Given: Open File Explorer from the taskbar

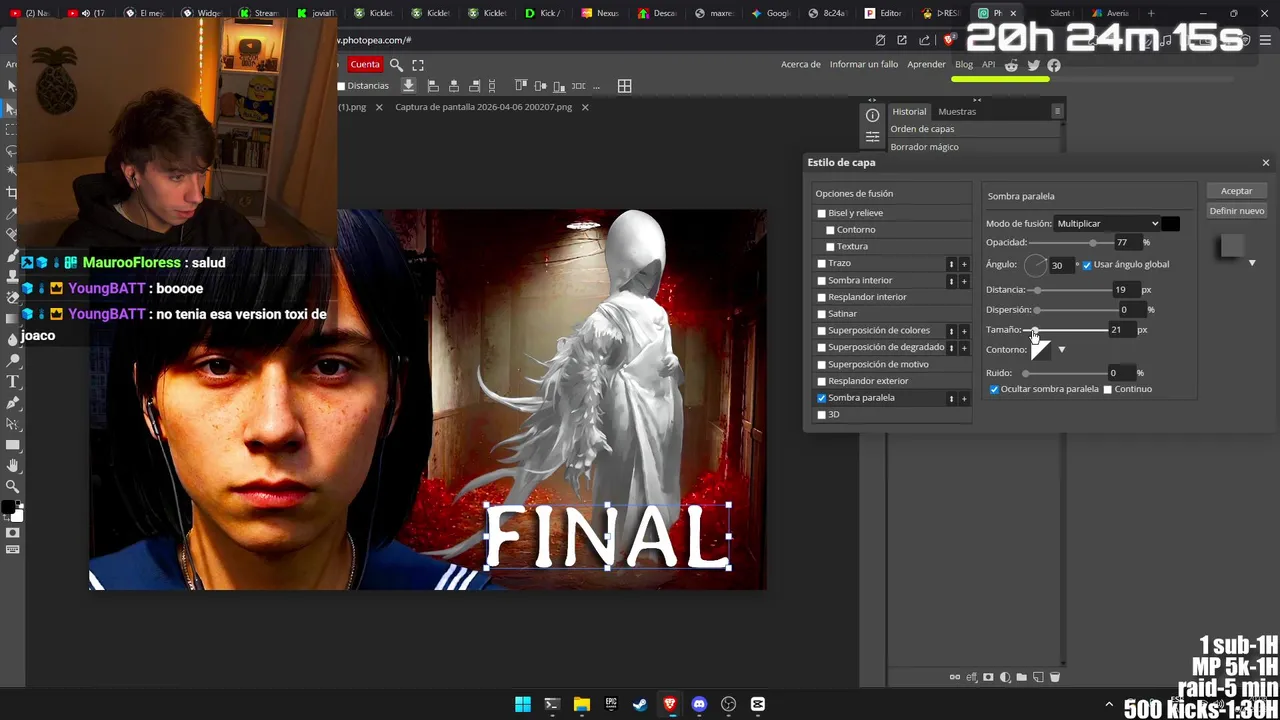Looking at the screenshot, I should click(x=581, y=704).
